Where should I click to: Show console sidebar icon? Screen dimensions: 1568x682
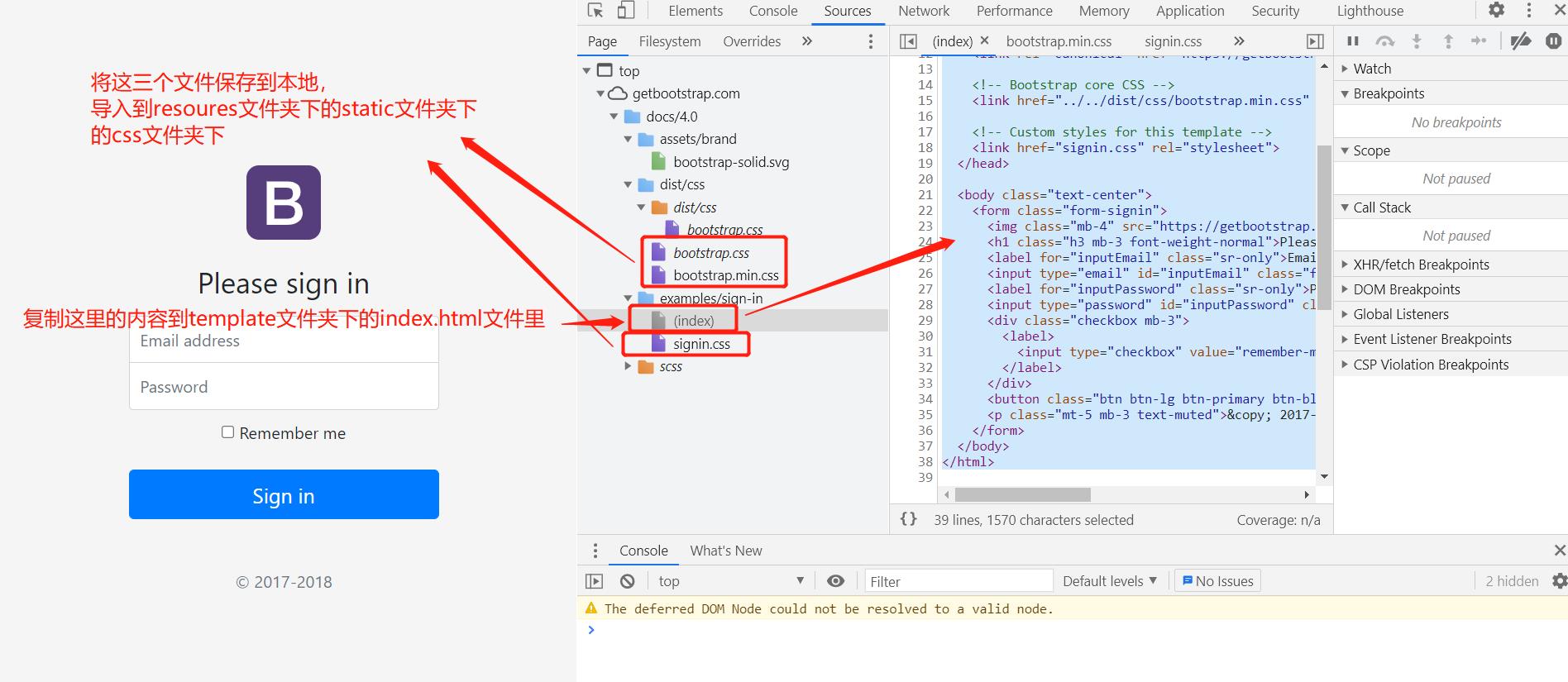(x=595, y=581)
